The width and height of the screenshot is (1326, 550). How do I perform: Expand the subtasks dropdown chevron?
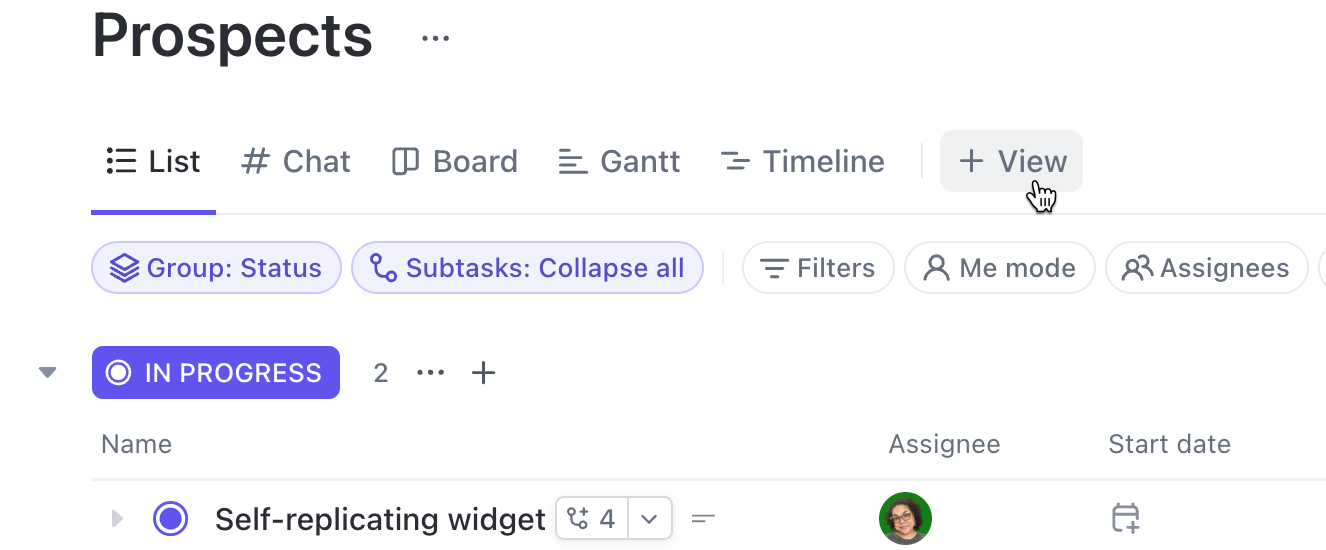click(650, 518)
